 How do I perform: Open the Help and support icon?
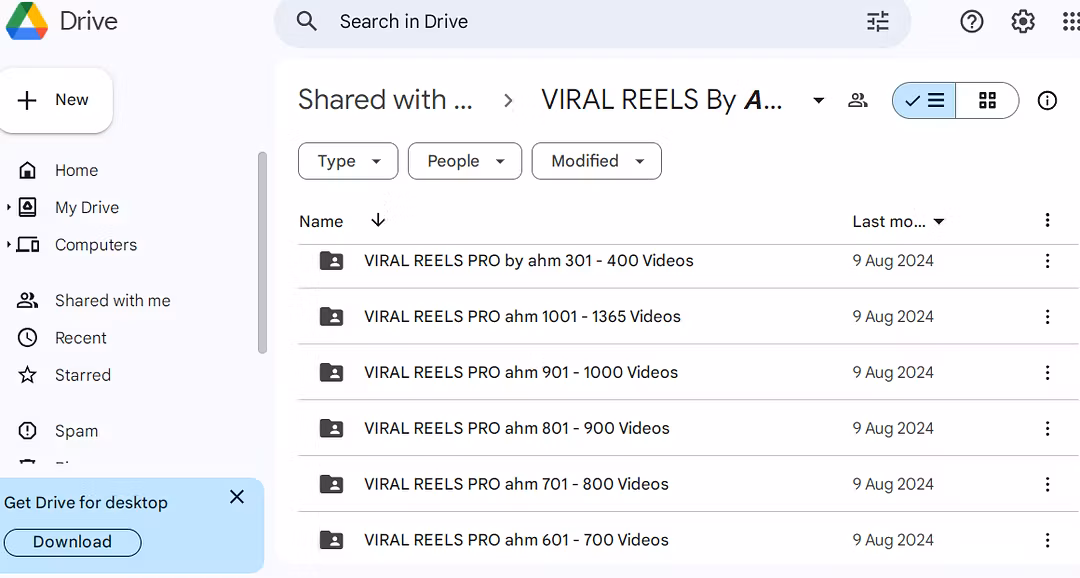[971, 22]
